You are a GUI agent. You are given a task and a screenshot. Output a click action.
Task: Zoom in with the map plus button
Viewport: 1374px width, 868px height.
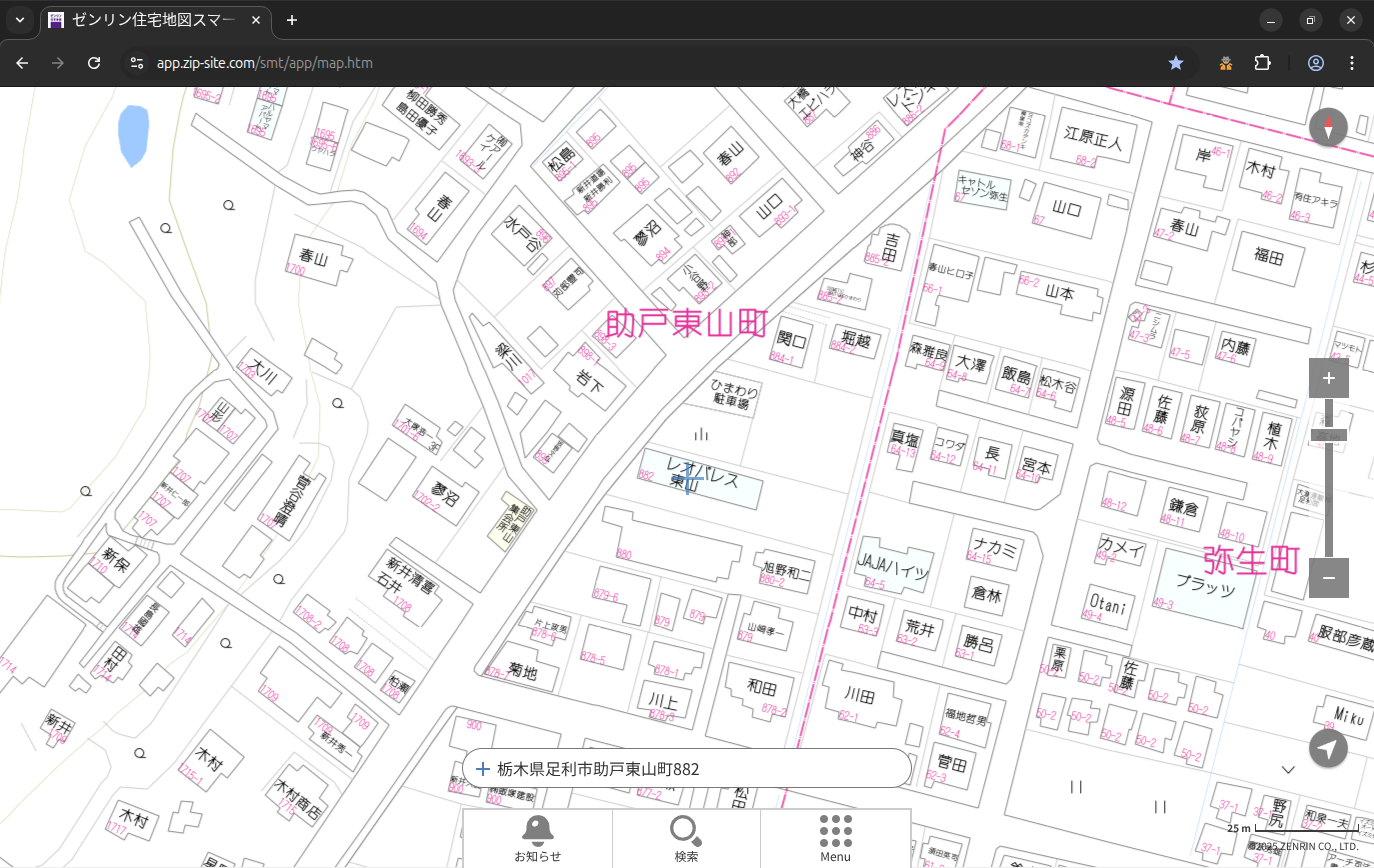pyautogui.click(x=1328, y=378)
